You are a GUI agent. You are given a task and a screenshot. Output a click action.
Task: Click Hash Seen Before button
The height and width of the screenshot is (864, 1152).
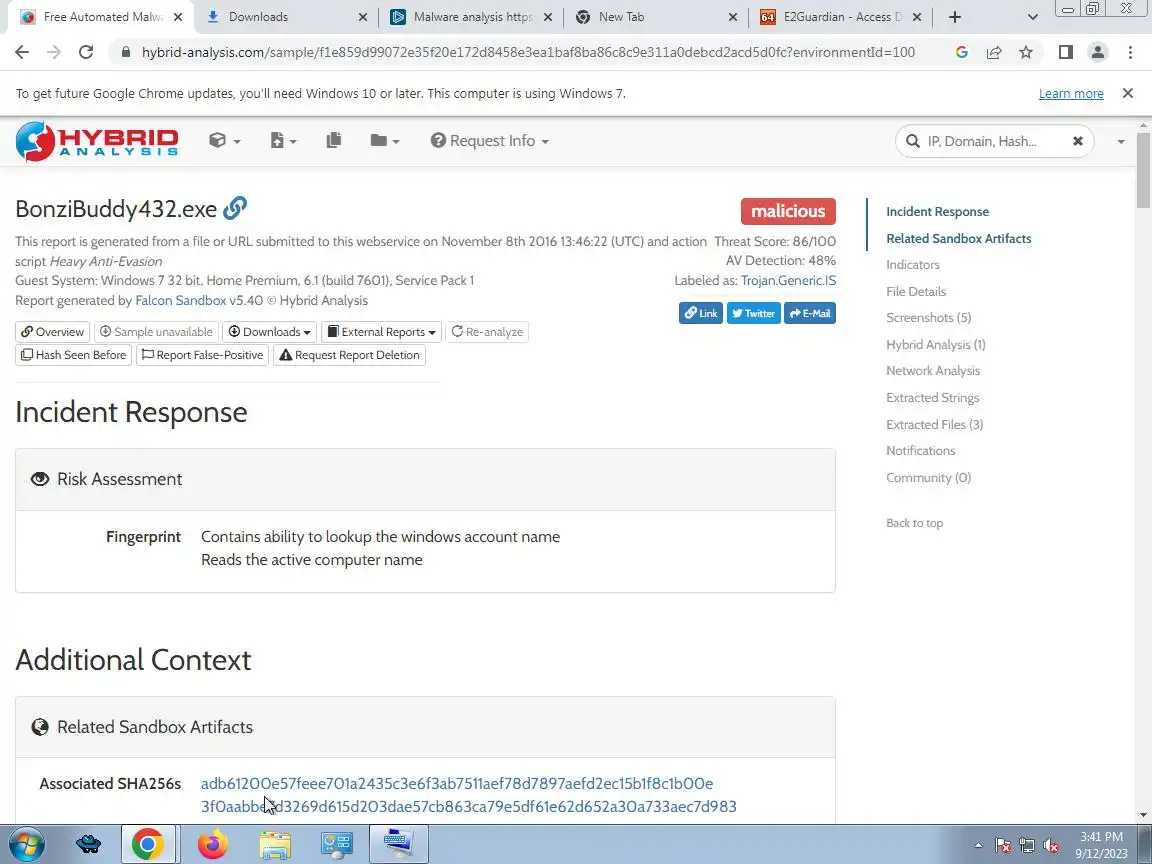click(x=73, y=355)
